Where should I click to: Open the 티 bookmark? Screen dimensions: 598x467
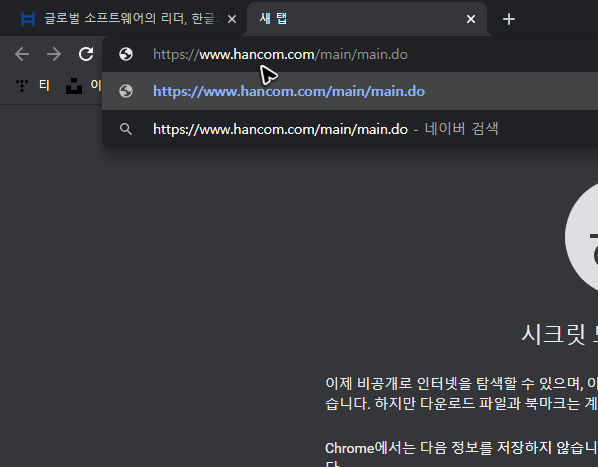(x=33, y=85)
